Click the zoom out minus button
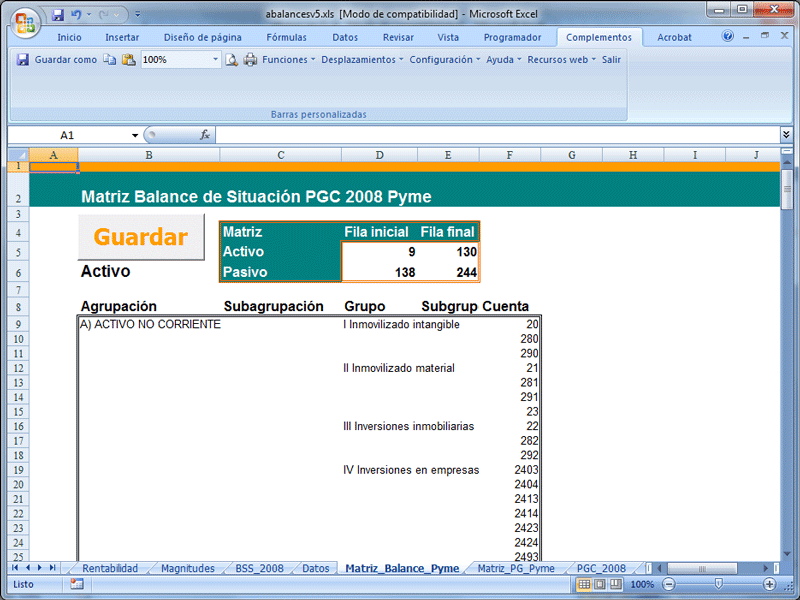800x600 pixels. pos(668,584)
